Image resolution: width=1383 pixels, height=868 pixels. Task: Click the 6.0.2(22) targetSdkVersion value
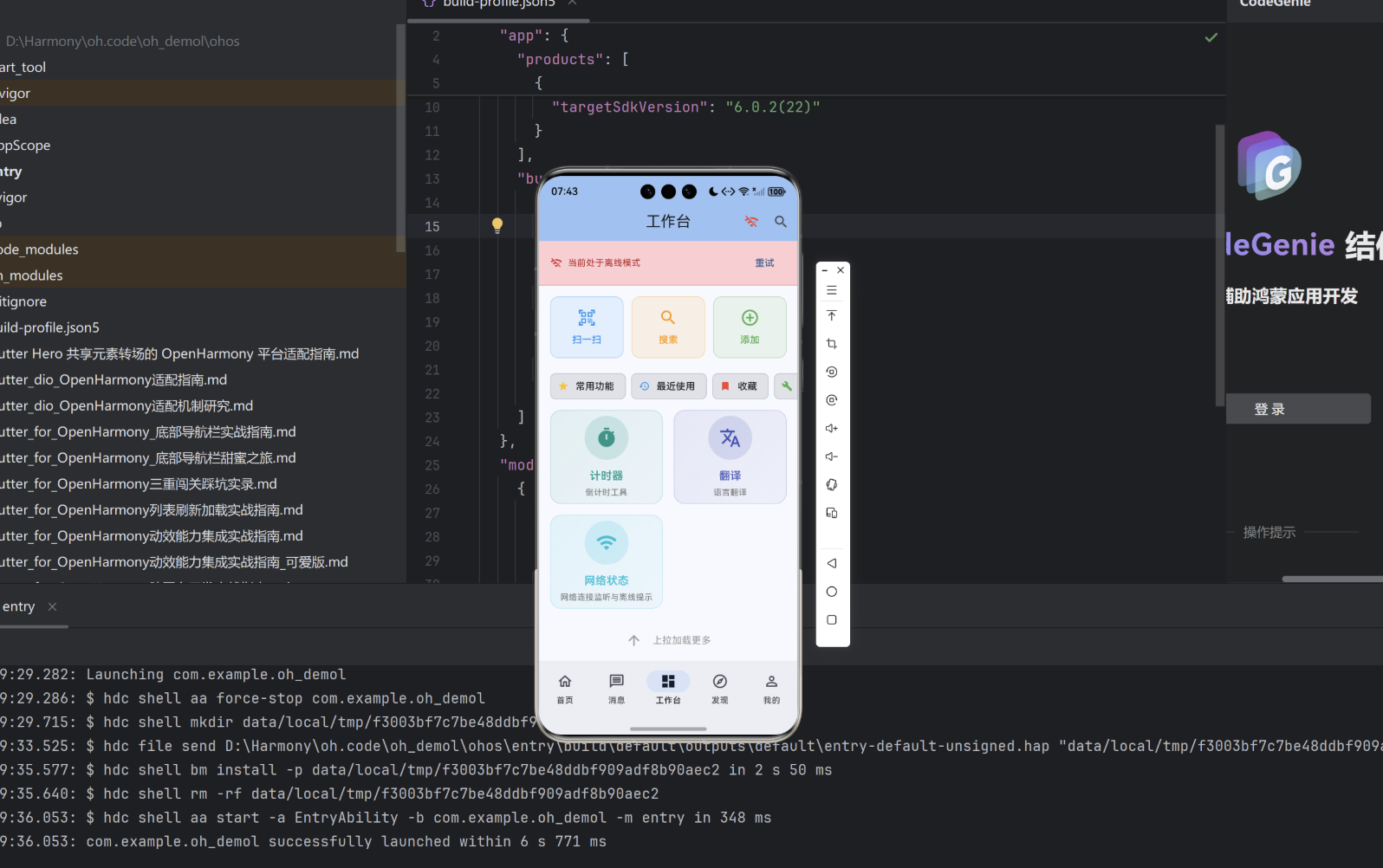pyautogui.click(x=773, y=107)
